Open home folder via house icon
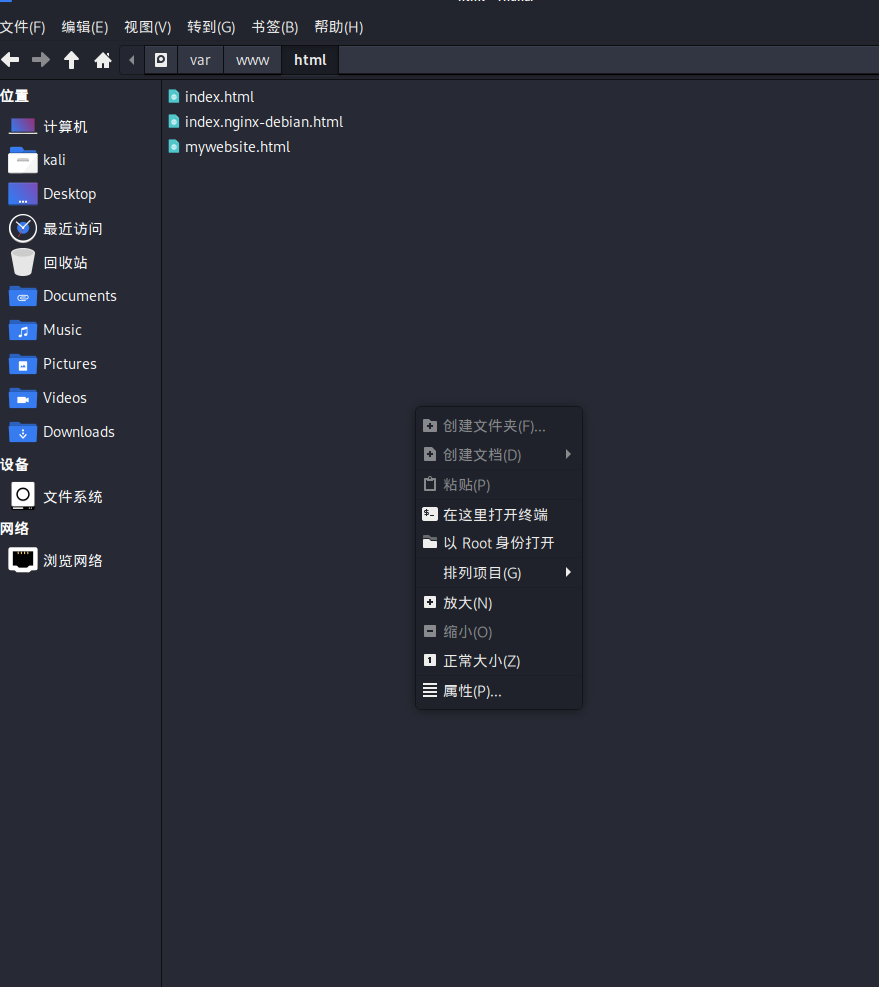The height and width of the screenshot is (987, 879). tap(103, 60)
